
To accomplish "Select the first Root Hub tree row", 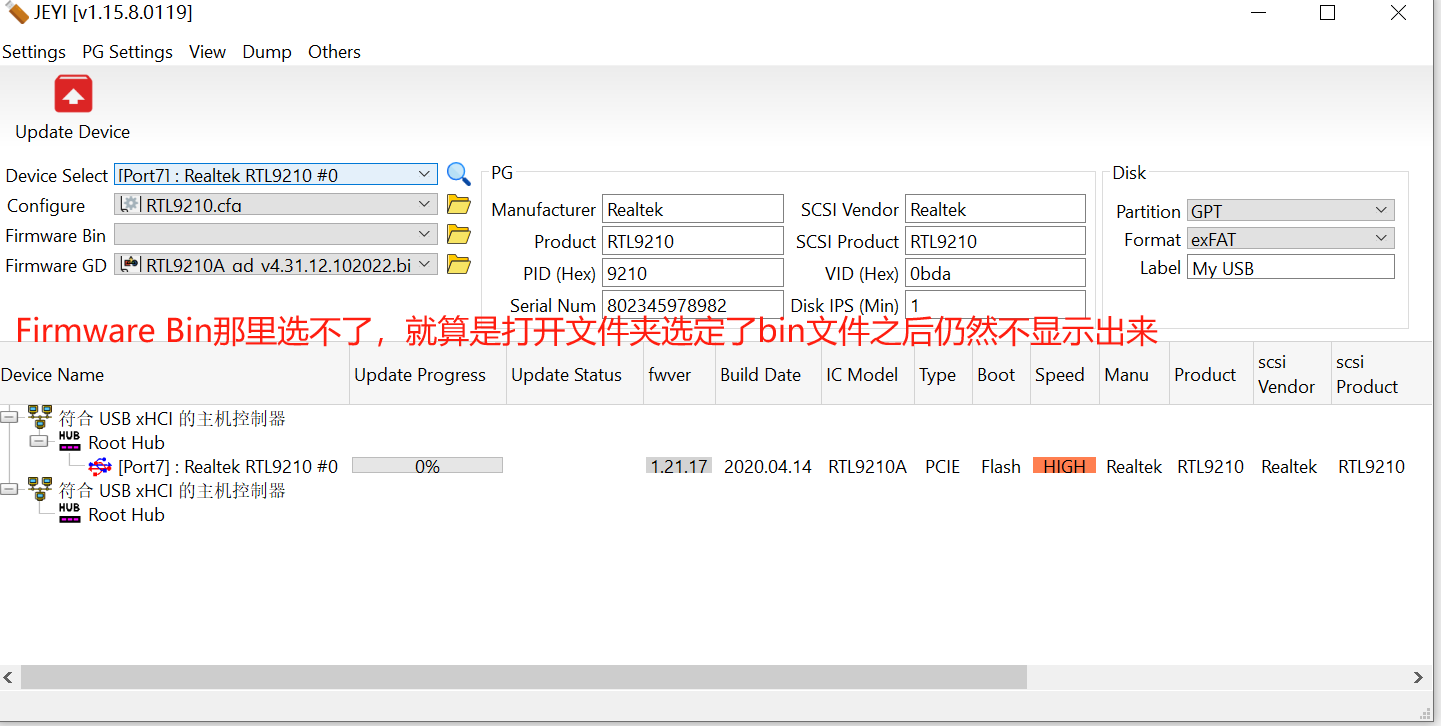I will (126, 442).
